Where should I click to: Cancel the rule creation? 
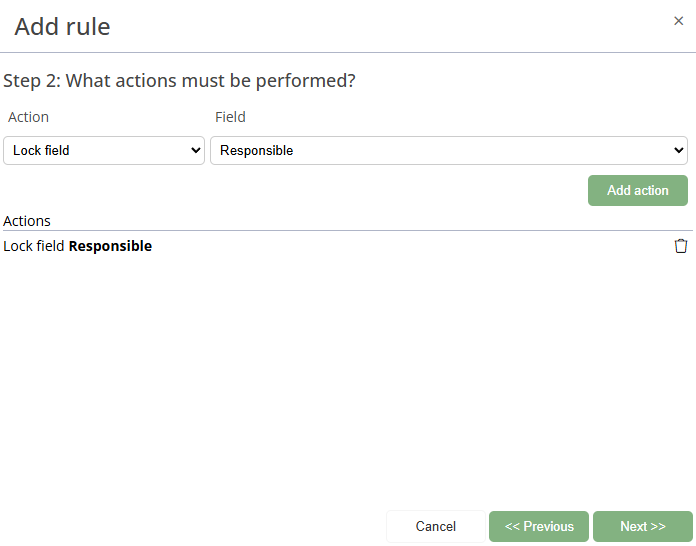(436, 527)
